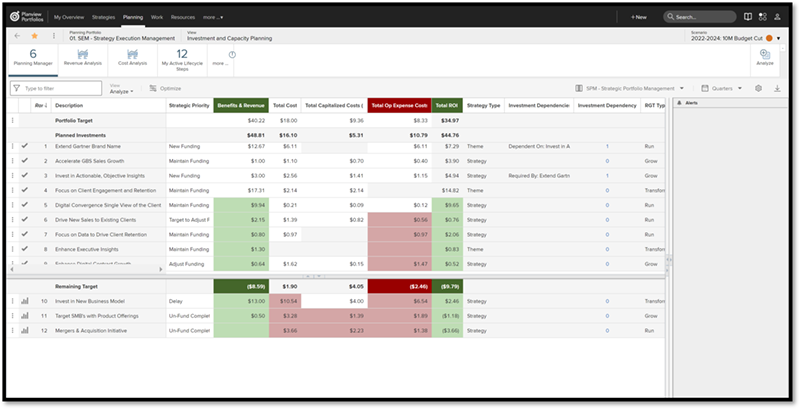Open row menu for Accelerate GBS Sales Growth
The width and height of the screenshot is (800, 409).
coord(13,161)
